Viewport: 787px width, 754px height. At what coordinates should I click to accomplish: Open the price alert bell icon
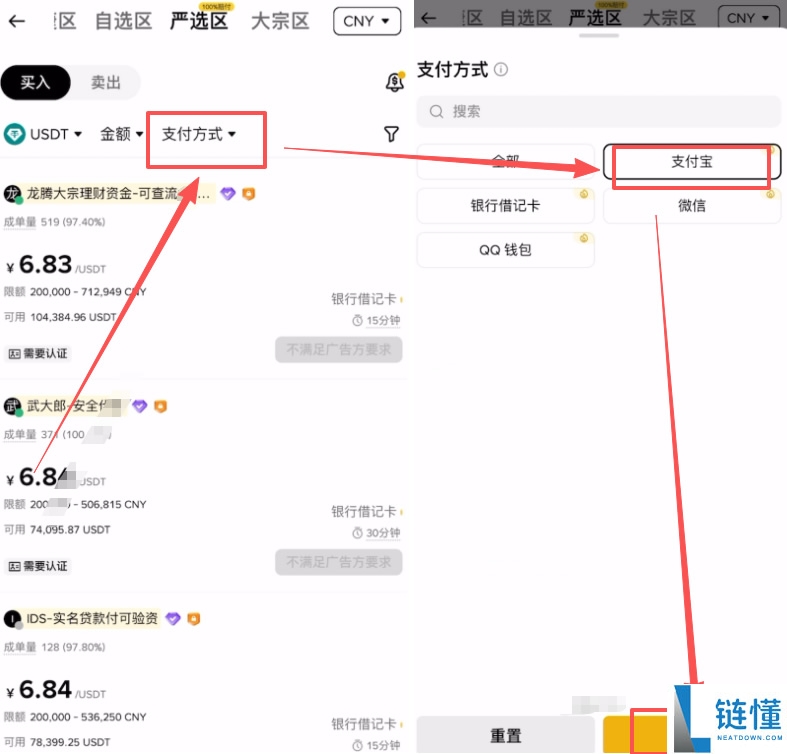[x=395, y=81]
